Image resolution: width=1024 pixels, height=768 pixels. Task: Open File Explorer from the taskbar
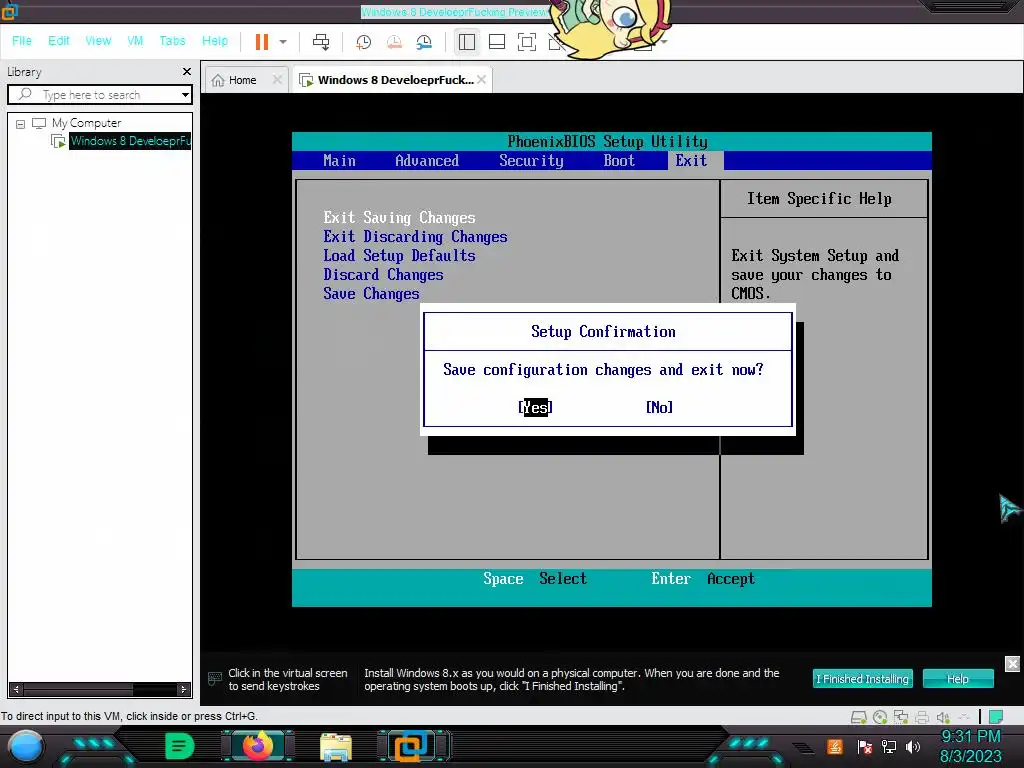(336, 747)
